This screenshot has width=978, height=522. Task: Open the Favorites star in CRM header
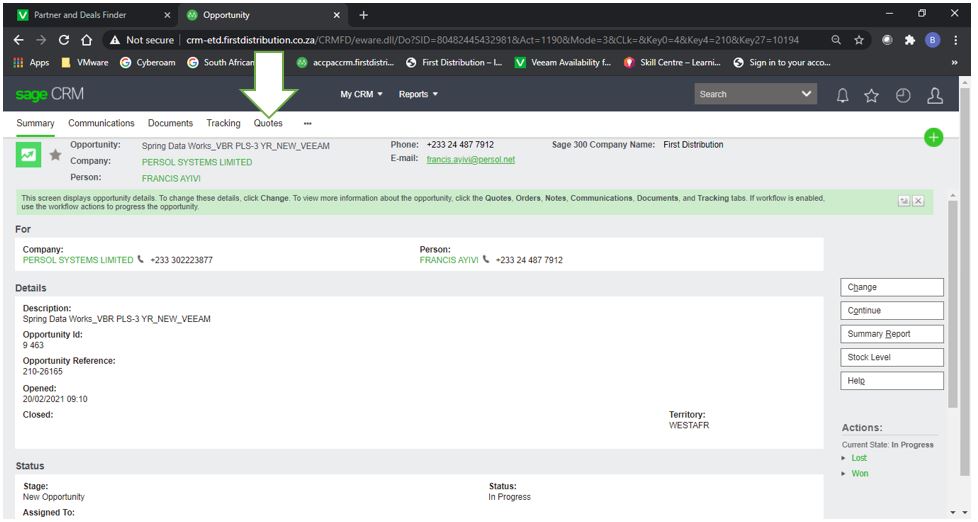[871, 95]
